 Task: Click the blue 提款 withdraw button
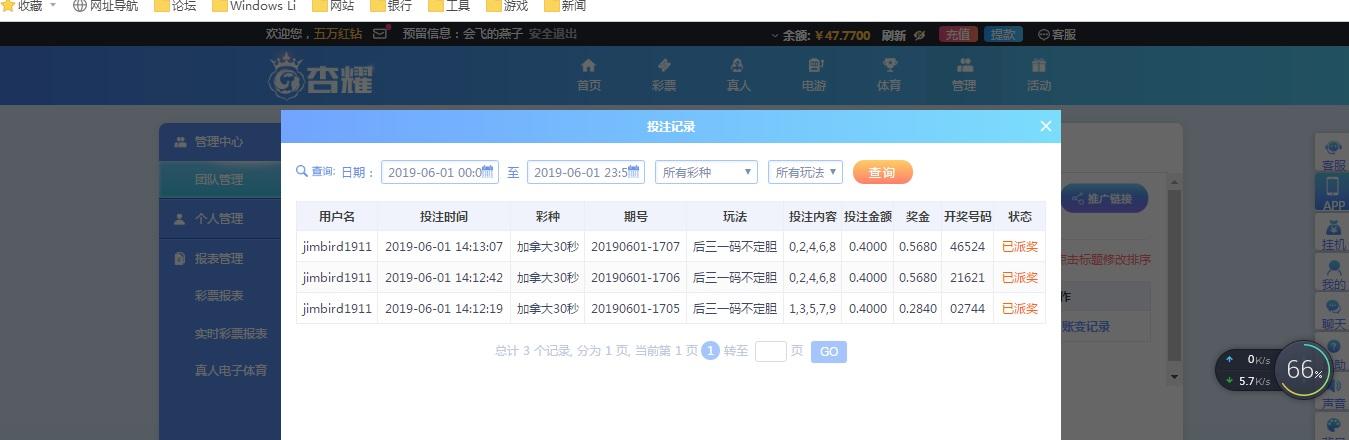point(1003,34)
